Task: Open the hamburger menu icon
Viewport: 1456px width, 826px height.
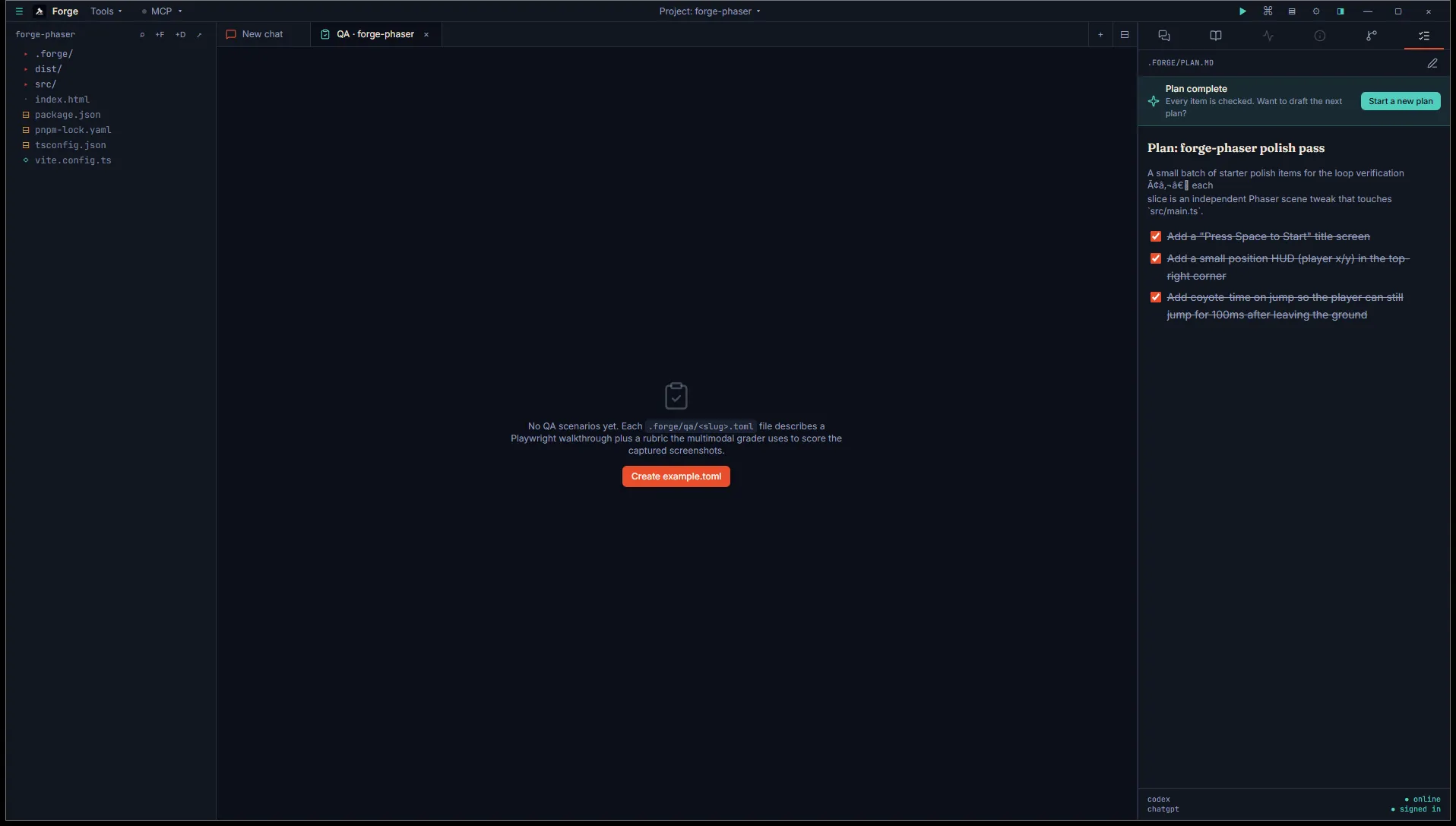Action: click(19, 11)
